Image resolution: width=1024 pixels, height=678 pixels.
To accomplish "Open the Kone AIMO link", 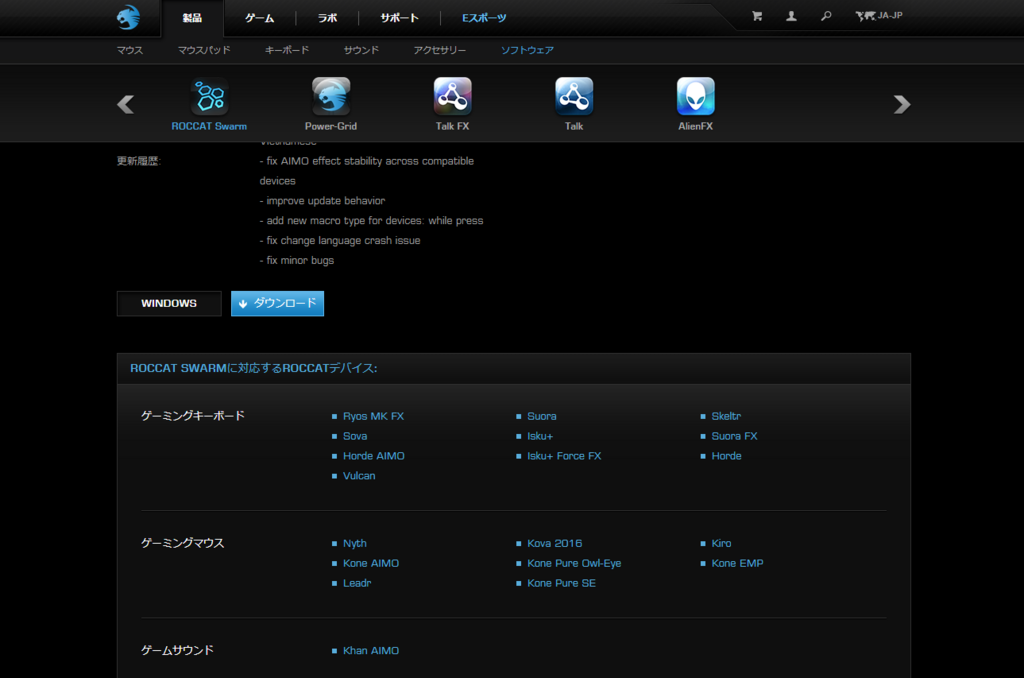I will (371, 563).
